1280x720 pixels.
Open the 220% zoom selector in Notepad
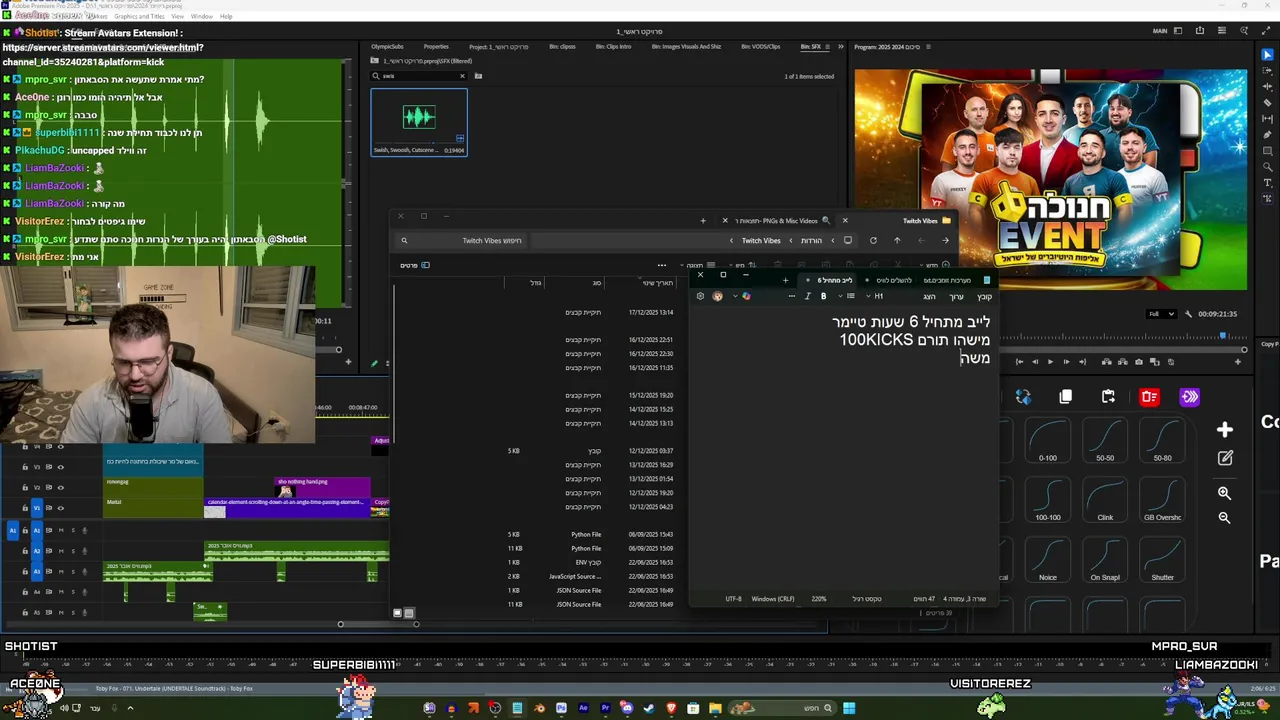click(x=818, y=599)
